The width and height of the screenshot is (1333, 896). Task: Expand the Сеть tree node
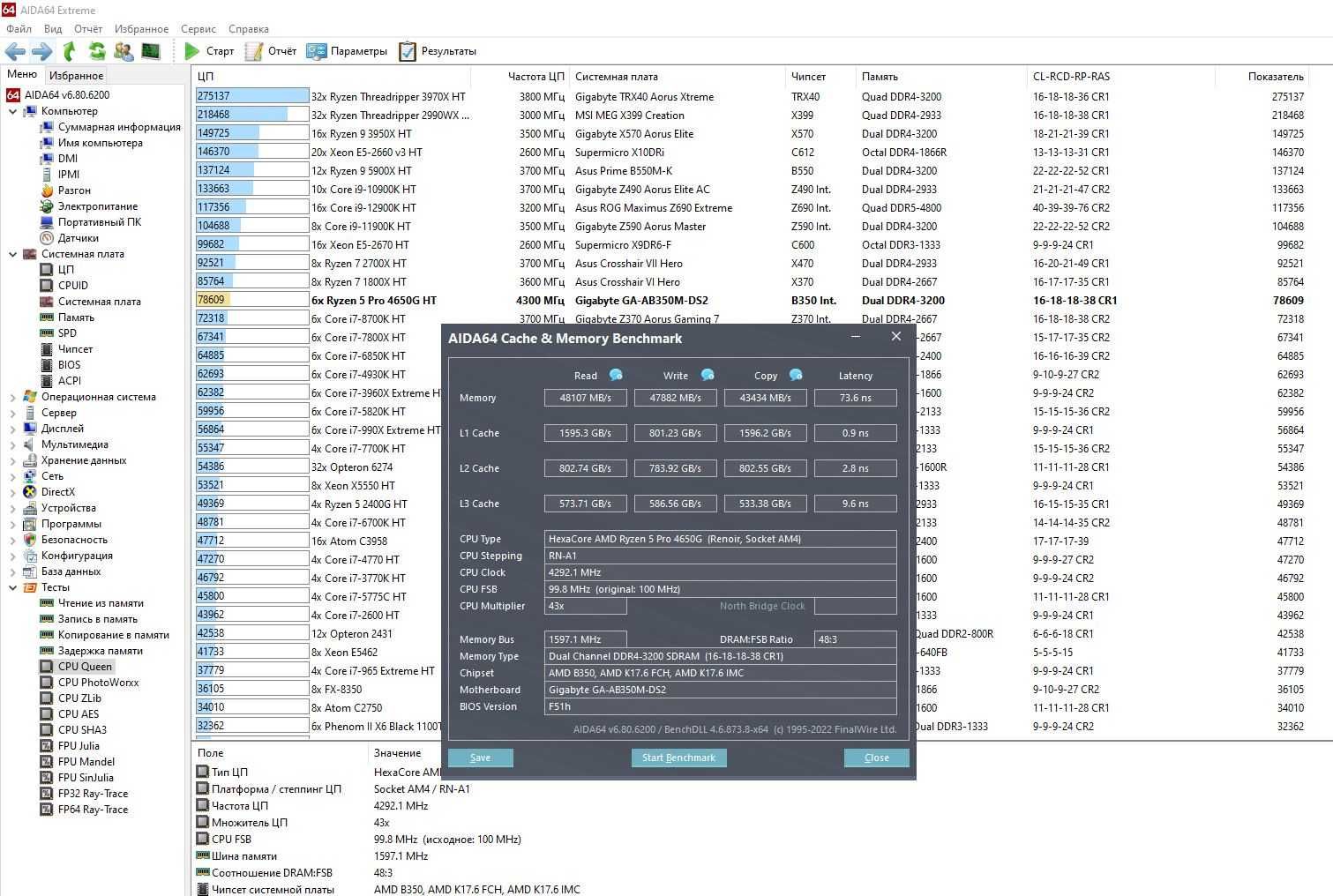12,476
